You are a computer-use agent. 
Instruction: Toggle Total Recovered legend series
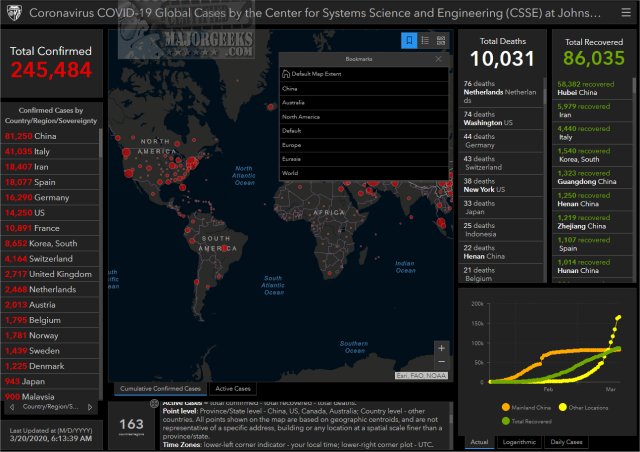pos(527,421)
